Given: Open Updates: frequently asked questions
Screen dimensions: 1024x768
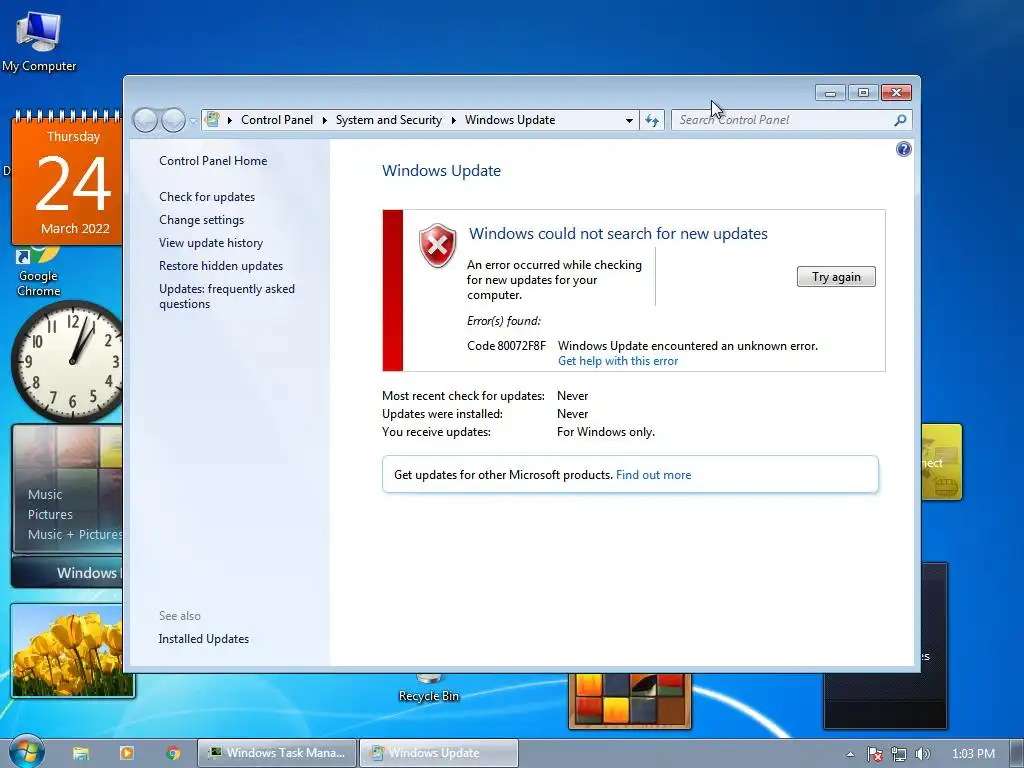Looking at the screenshot, I should tap(227, 296).
